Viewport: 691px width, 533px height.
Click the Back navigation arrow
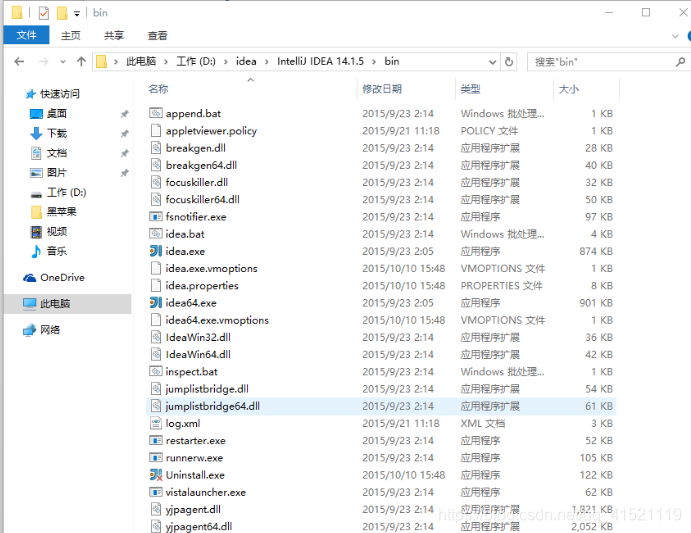19,61
